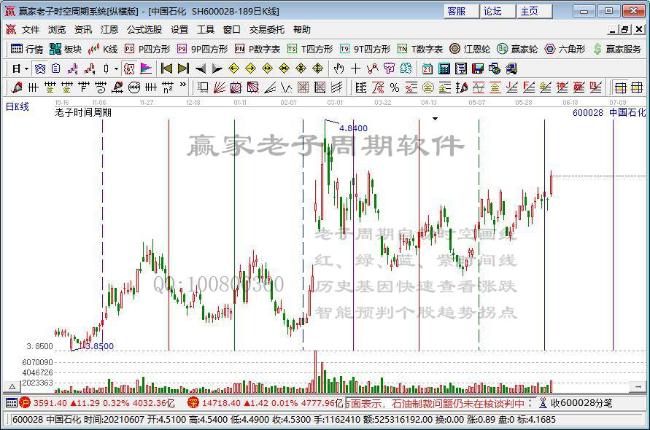Open the P数字表 tool
The width and height of the screenshot is (650, 430).
(x=257, y=49)
